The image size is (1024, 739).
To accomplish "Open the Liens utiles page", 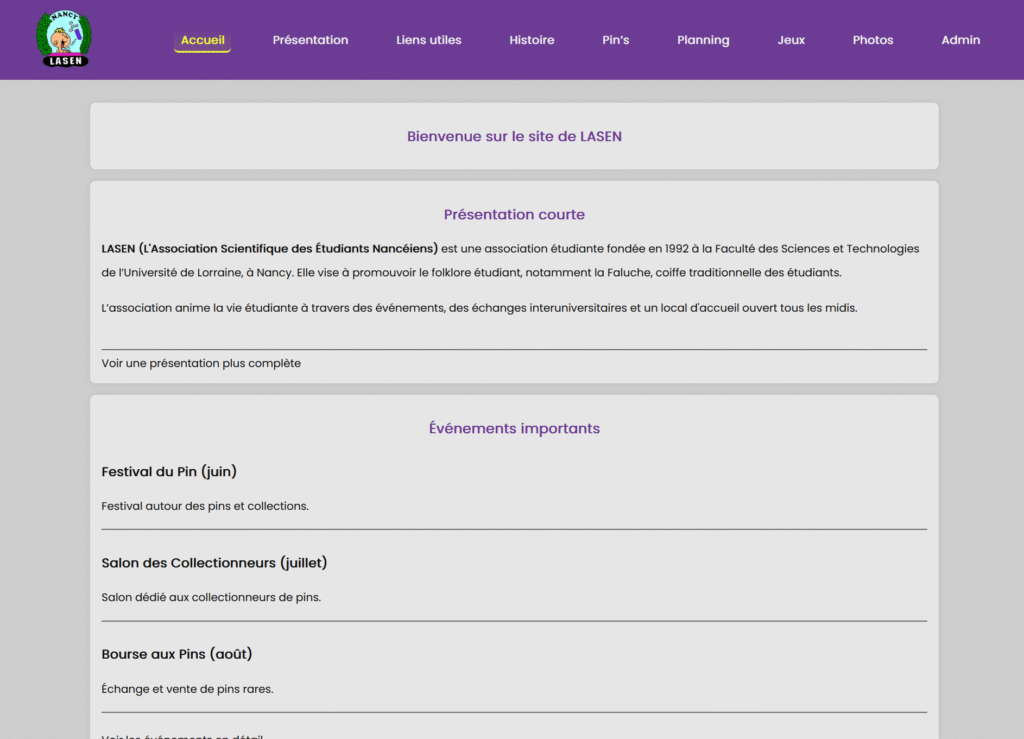I will point(428,40).
